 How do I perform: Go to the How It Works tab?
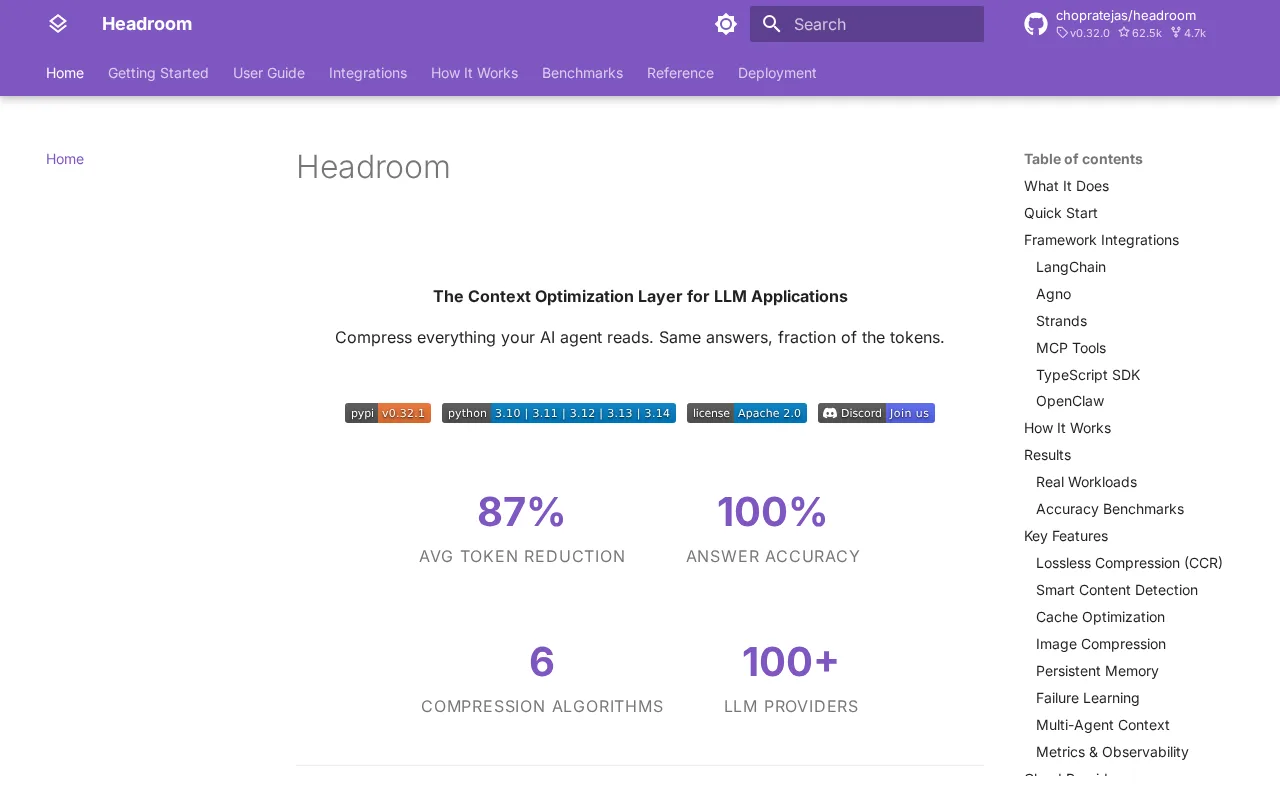pos(474,73)
